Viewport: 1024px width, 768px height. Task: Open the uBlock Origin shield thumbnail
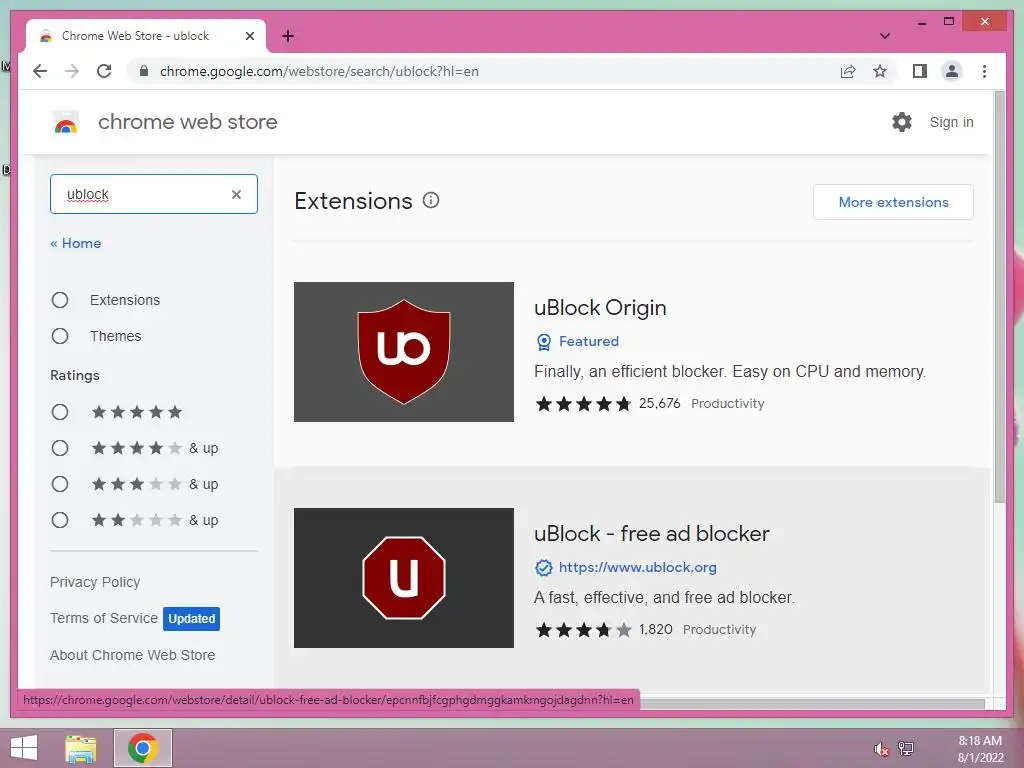click(x=404, y=352)
